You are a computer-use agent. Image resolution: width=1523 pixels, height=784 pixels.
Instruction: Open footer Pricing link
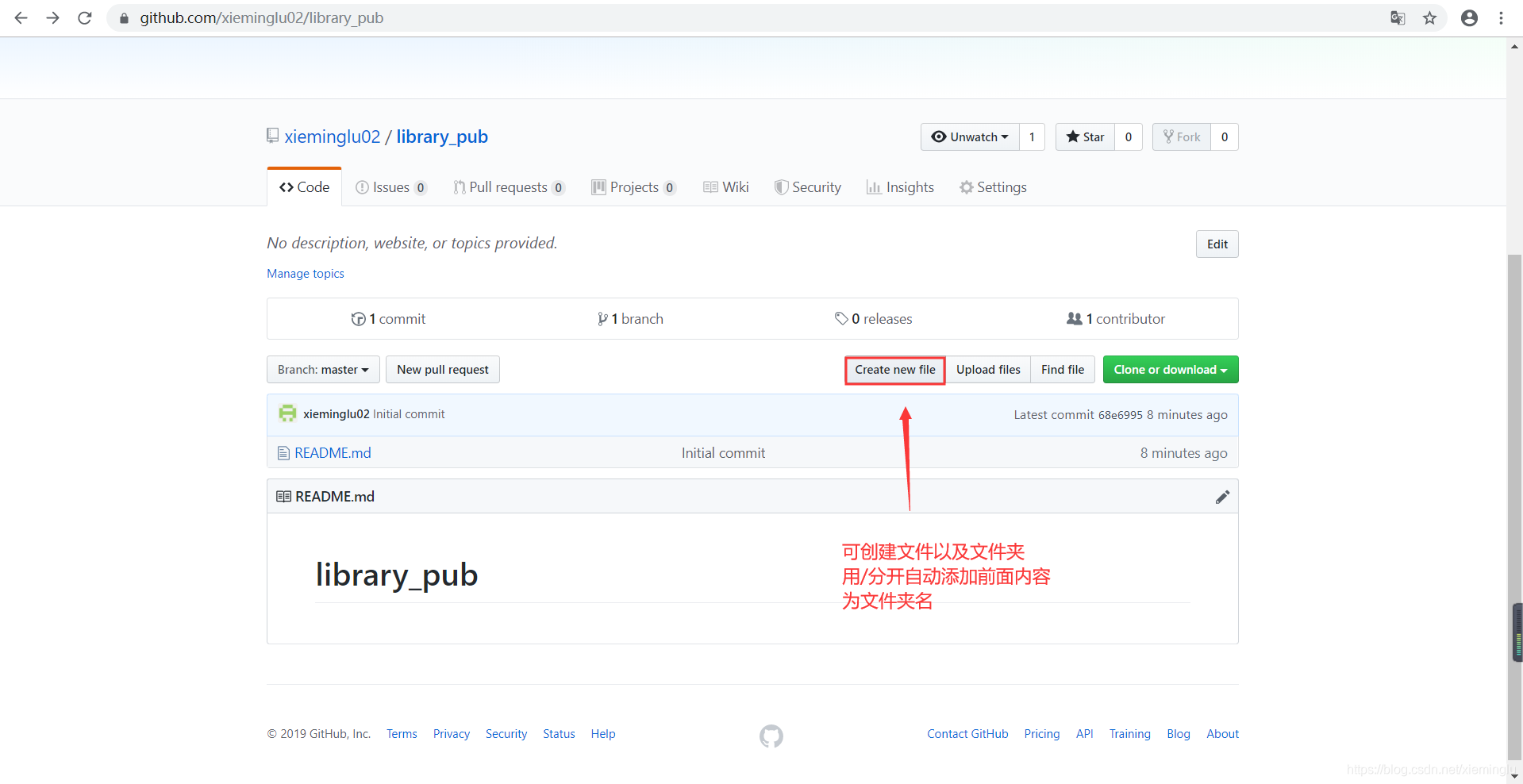pyautogui.click(x=1042, y=734)
